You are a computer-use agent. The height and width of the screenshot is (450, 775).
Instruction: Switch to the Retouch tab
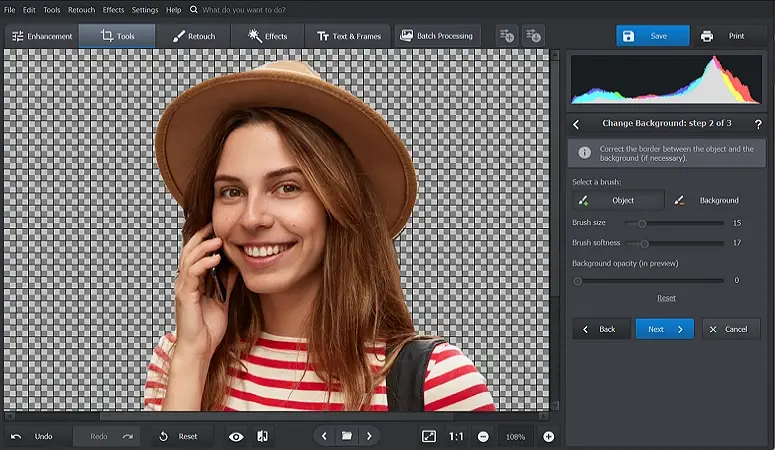[x=194, y=36]
